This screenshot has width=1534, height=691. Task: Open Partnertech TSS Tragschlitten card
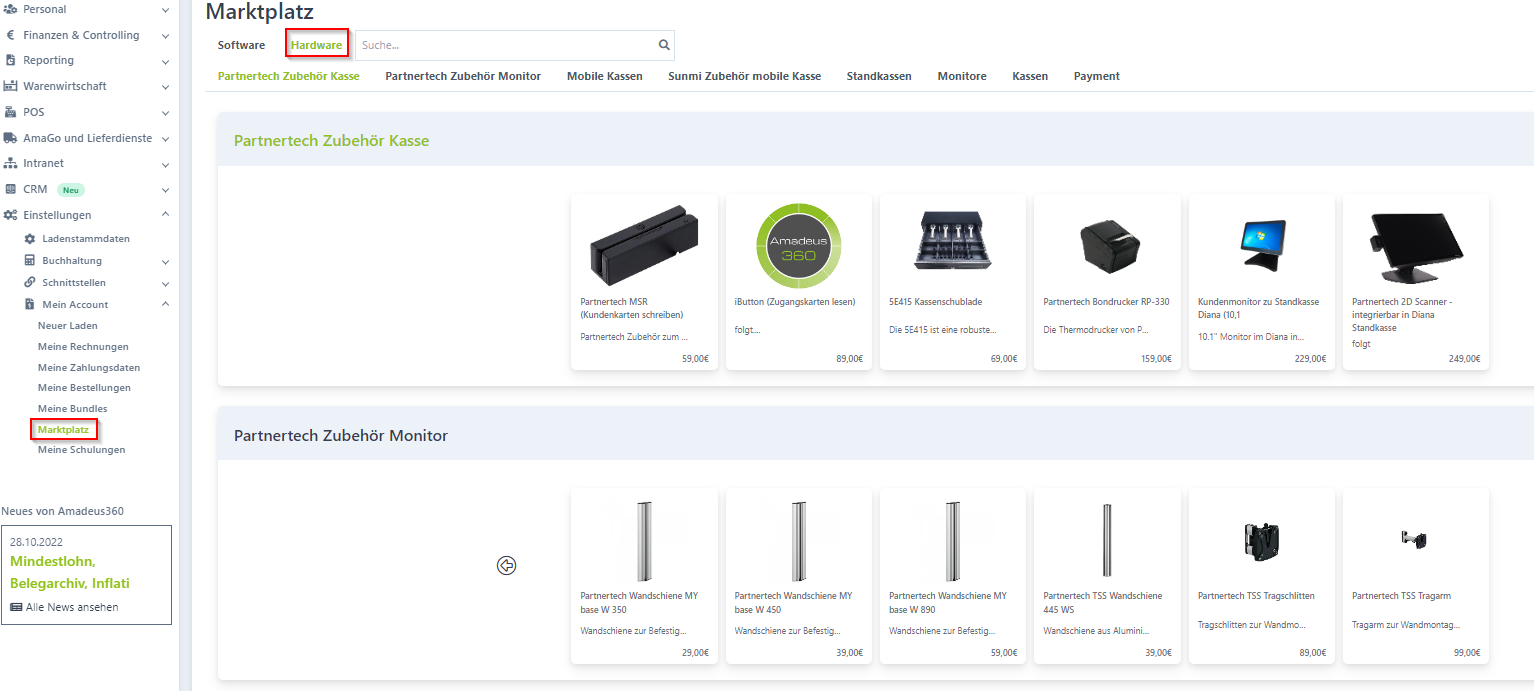[x=1262, y=576]
